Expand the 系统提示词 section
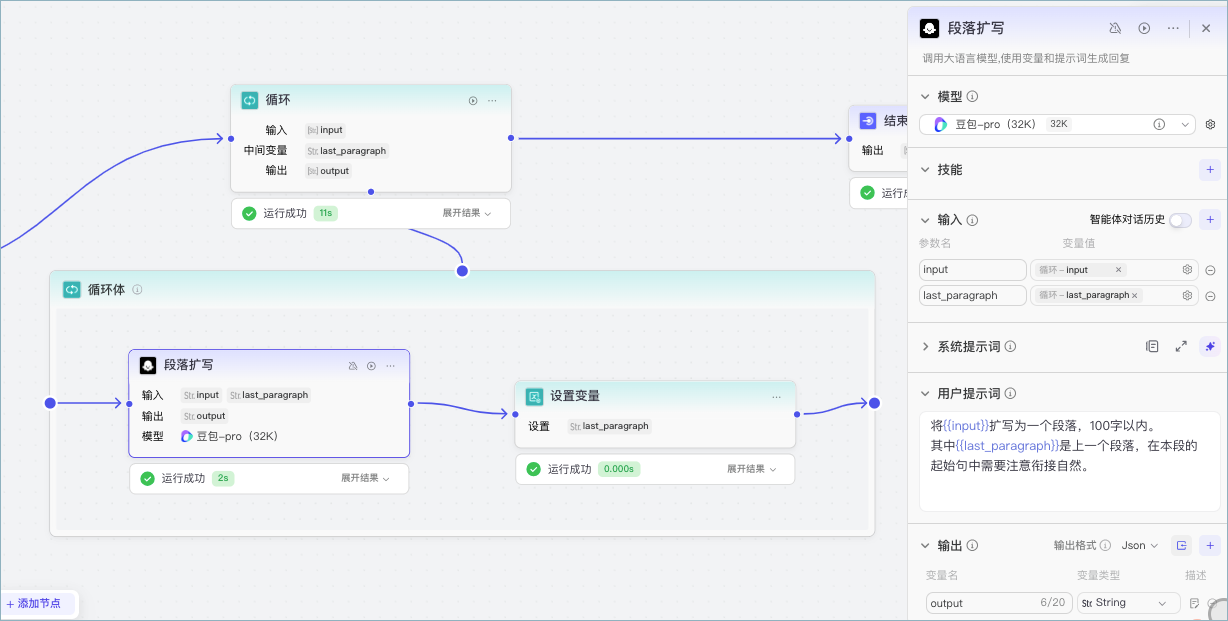The height and width of the screenshot is (621, 1228). pyautogui.click(x=925, y=346)
